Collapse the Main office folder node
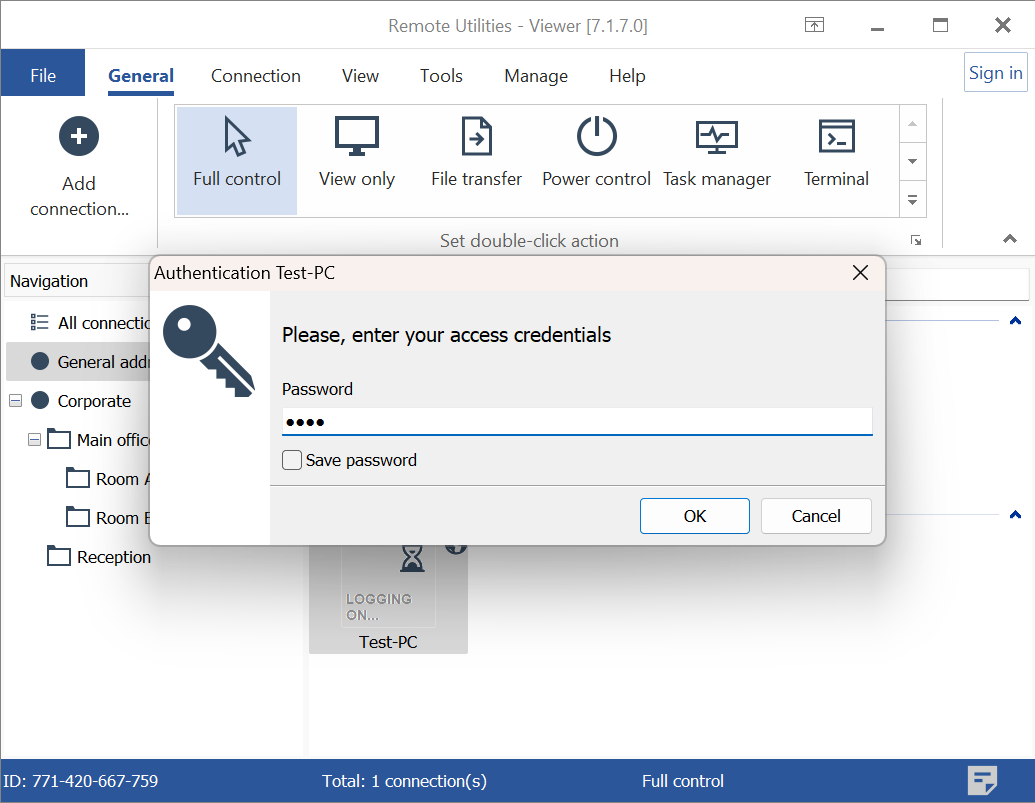Image resolution: width=1035 pixels, height=803 pixels. pos(35,440)
